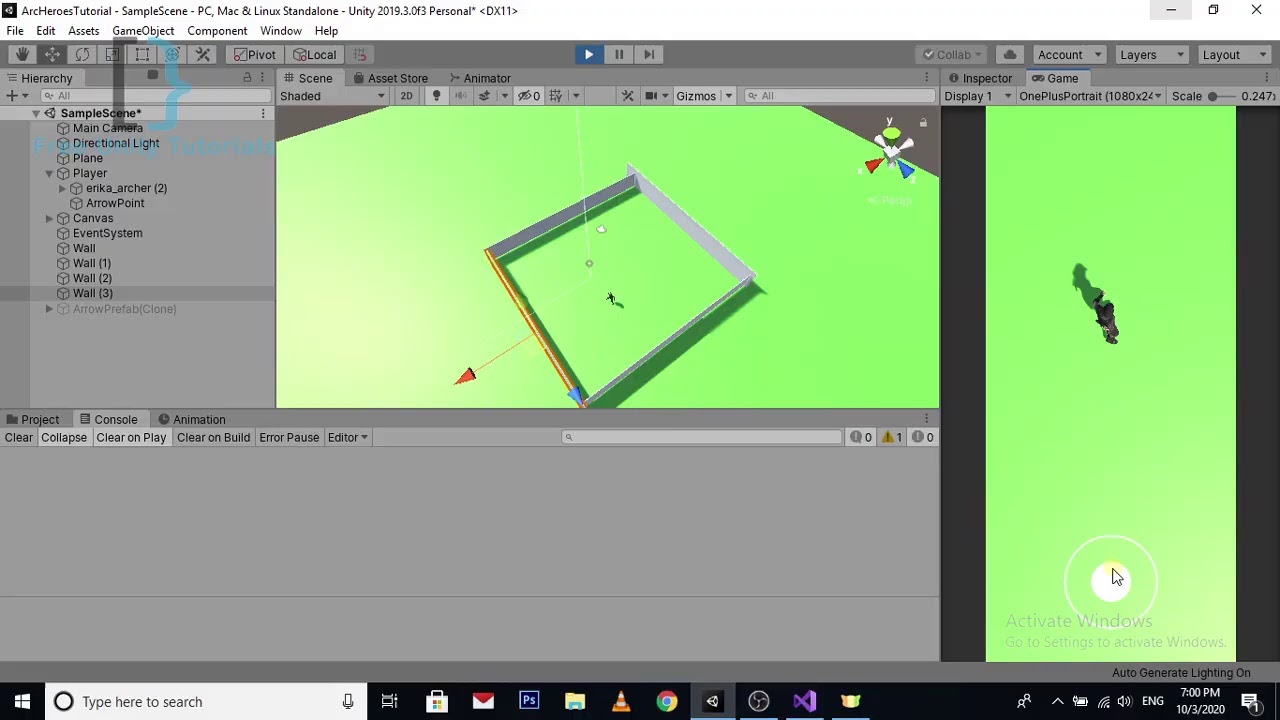Pause the game playback

[618, 55]
